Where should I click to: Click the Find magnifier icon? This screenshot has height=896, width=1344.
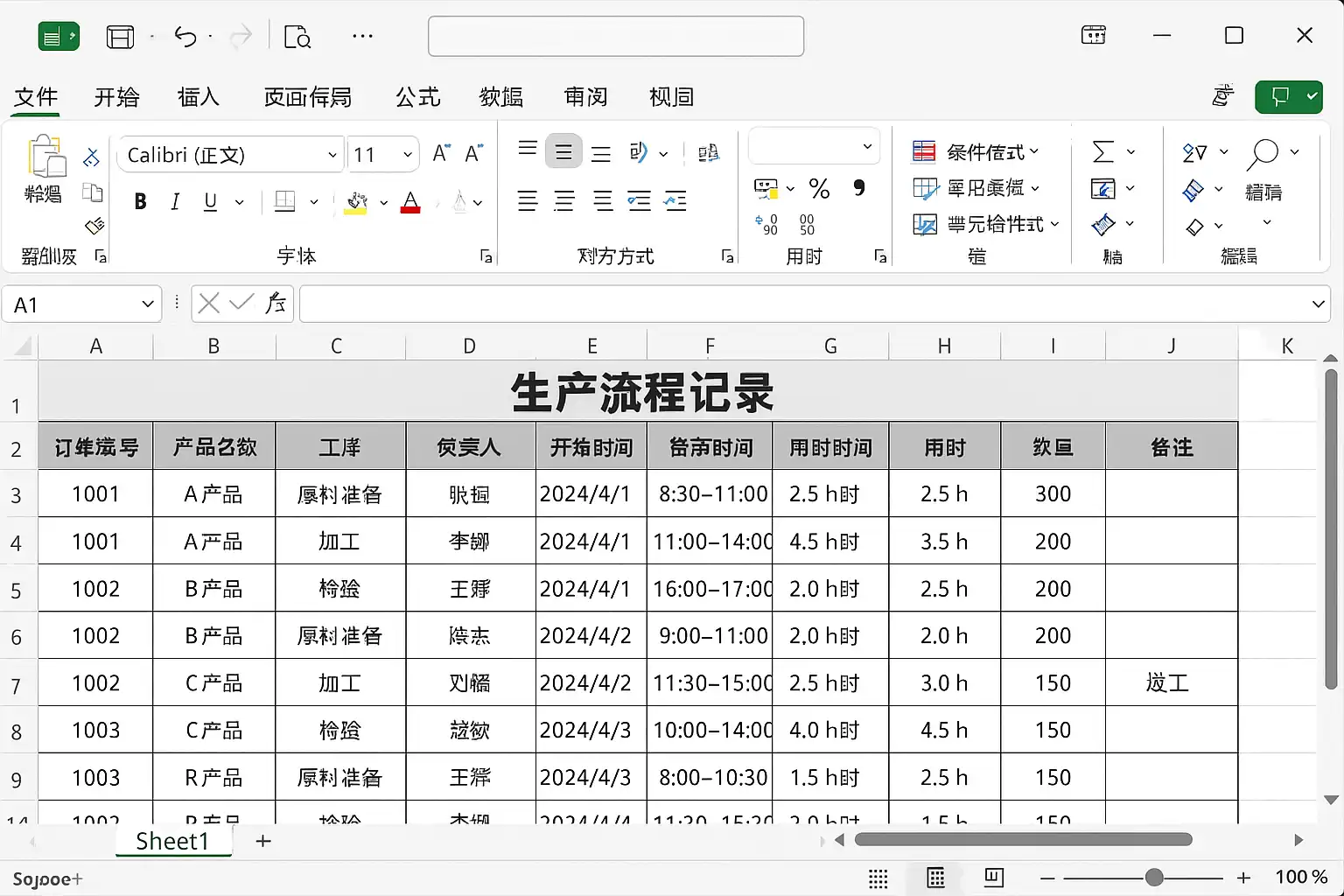tap(1262, 153)
